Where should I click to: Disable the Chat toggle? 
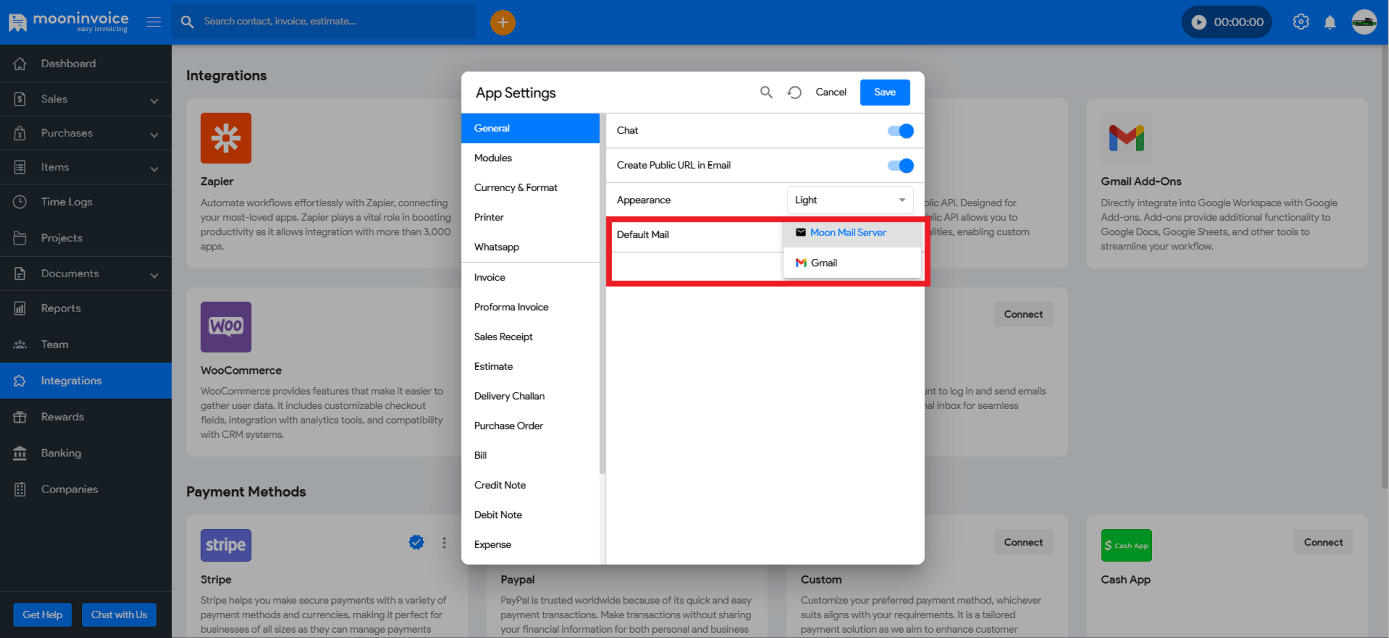900,131
